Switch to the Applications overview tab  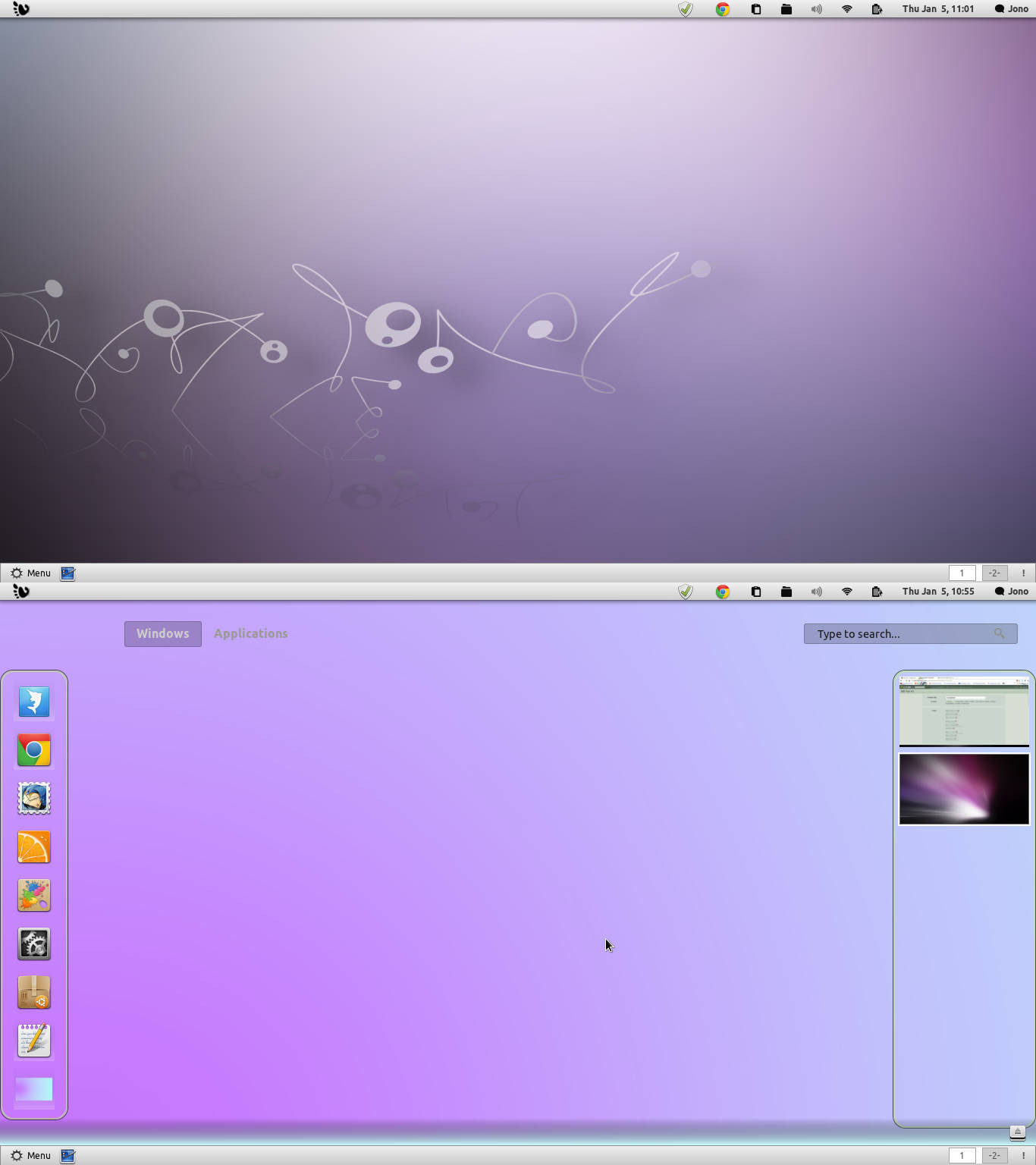(x=251, y=633)
